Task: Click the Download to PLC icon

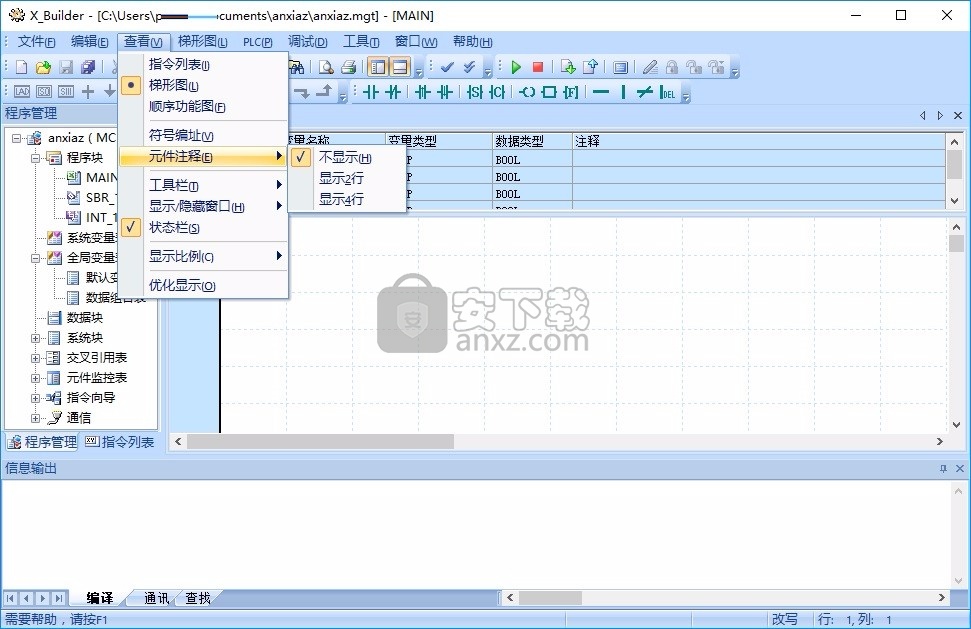Action: click(568, 67)
